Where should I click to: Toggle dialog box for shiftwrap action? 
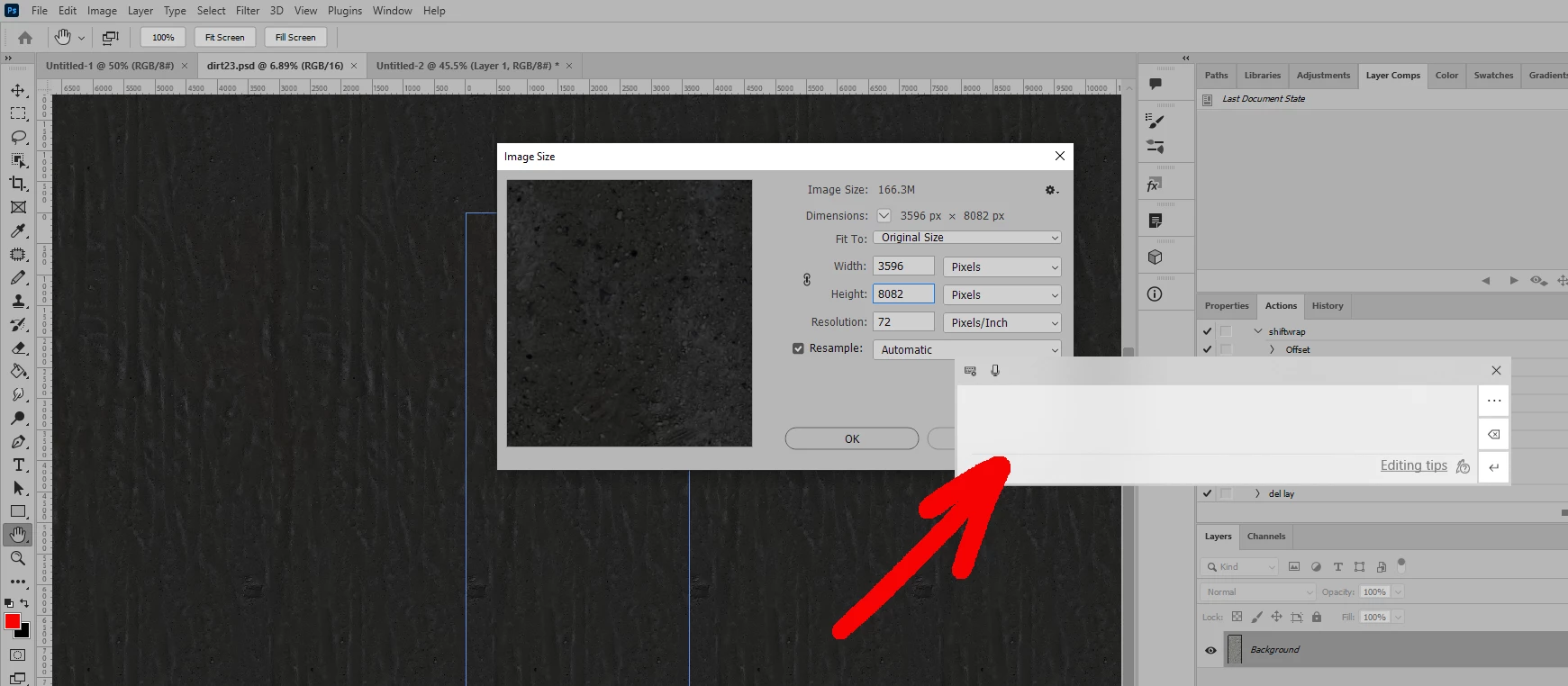[x=1226, y=331]
